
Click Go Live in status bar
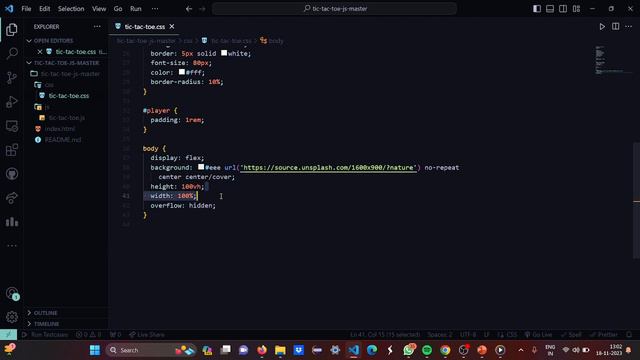(538, 335)
